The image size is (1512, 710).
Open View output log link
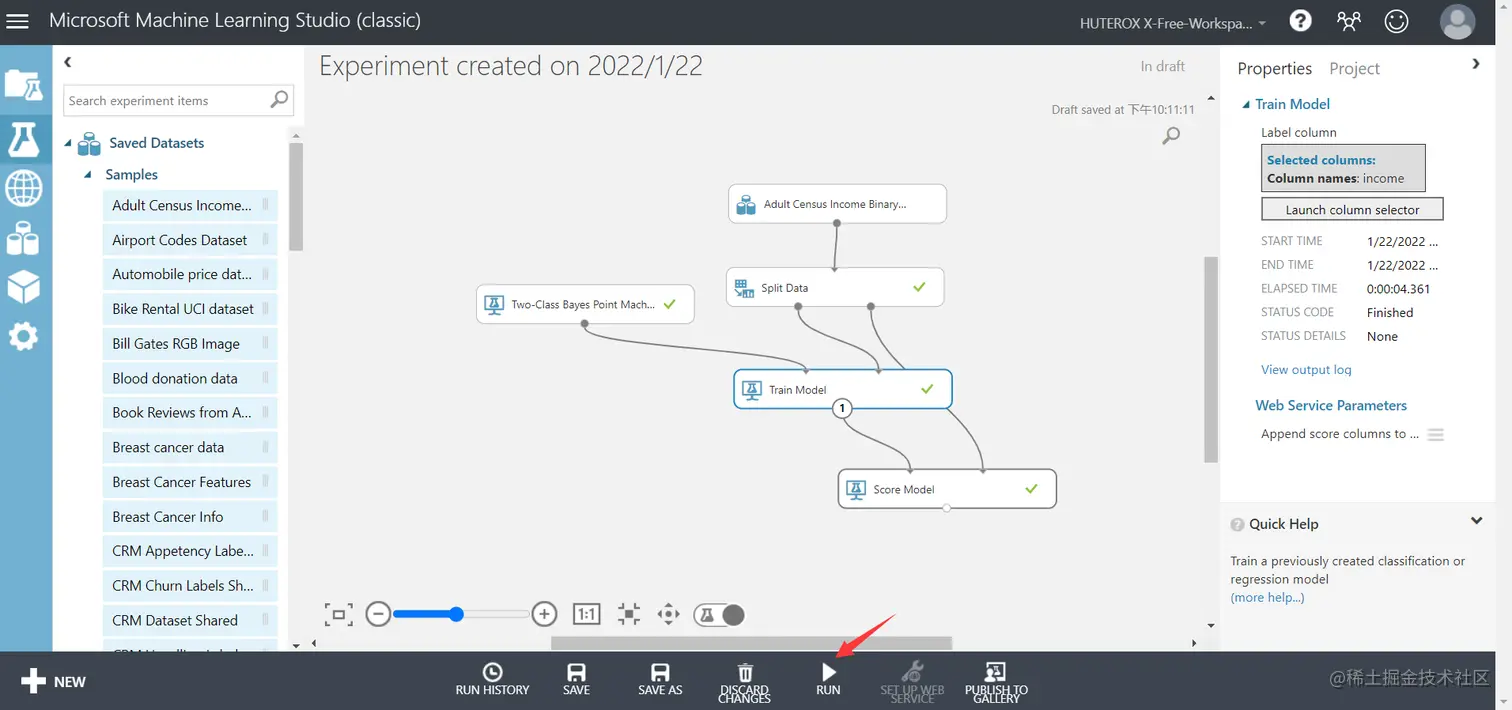[1306, 369]
